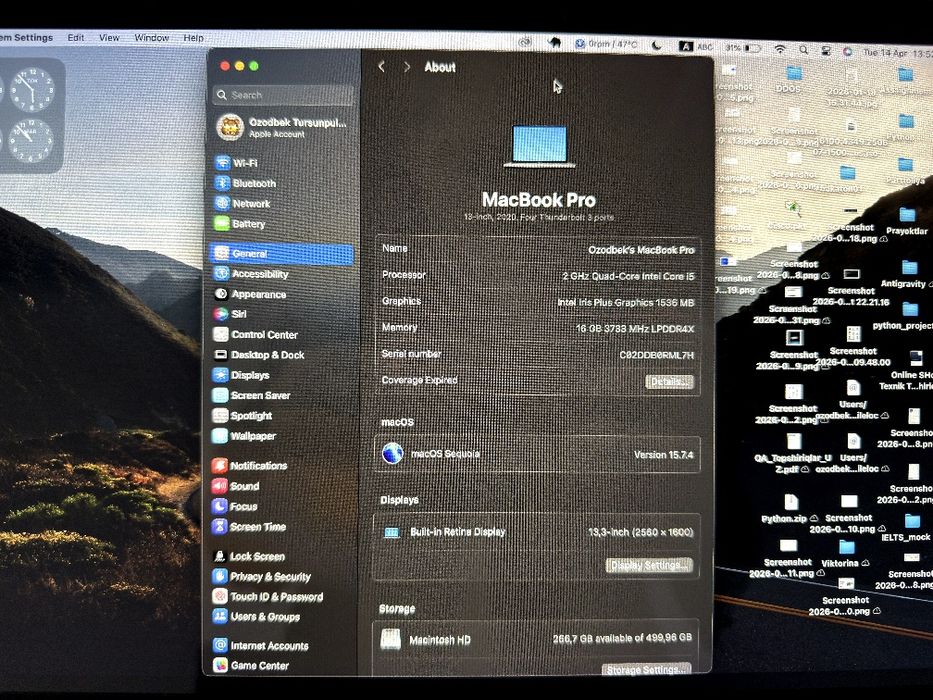The width and height of the screenshot is (933, 700).
Task: Open the Touch ID & Password fingerprint icon
Action: [x=220, y=596]
